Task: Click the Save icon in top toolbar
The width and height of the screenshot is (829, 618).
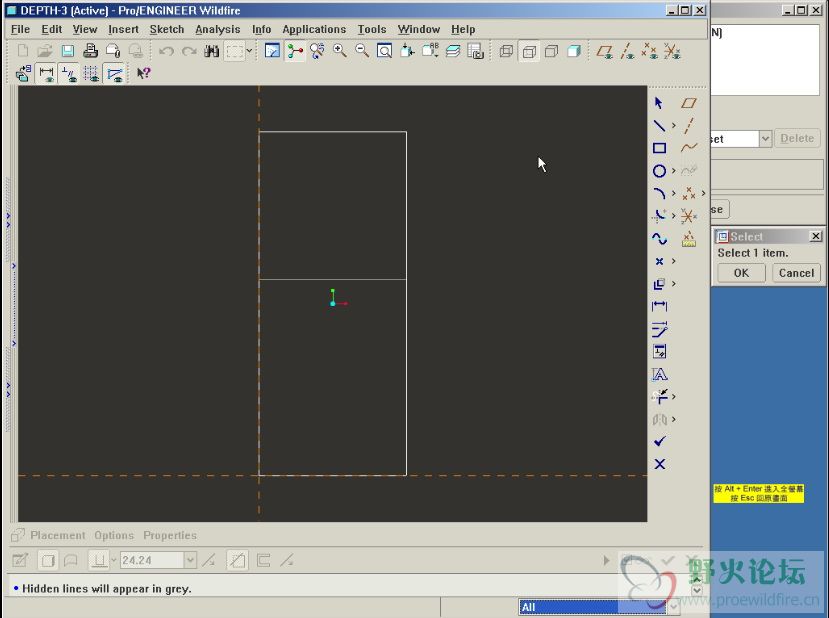Action: tap(68, 51)
